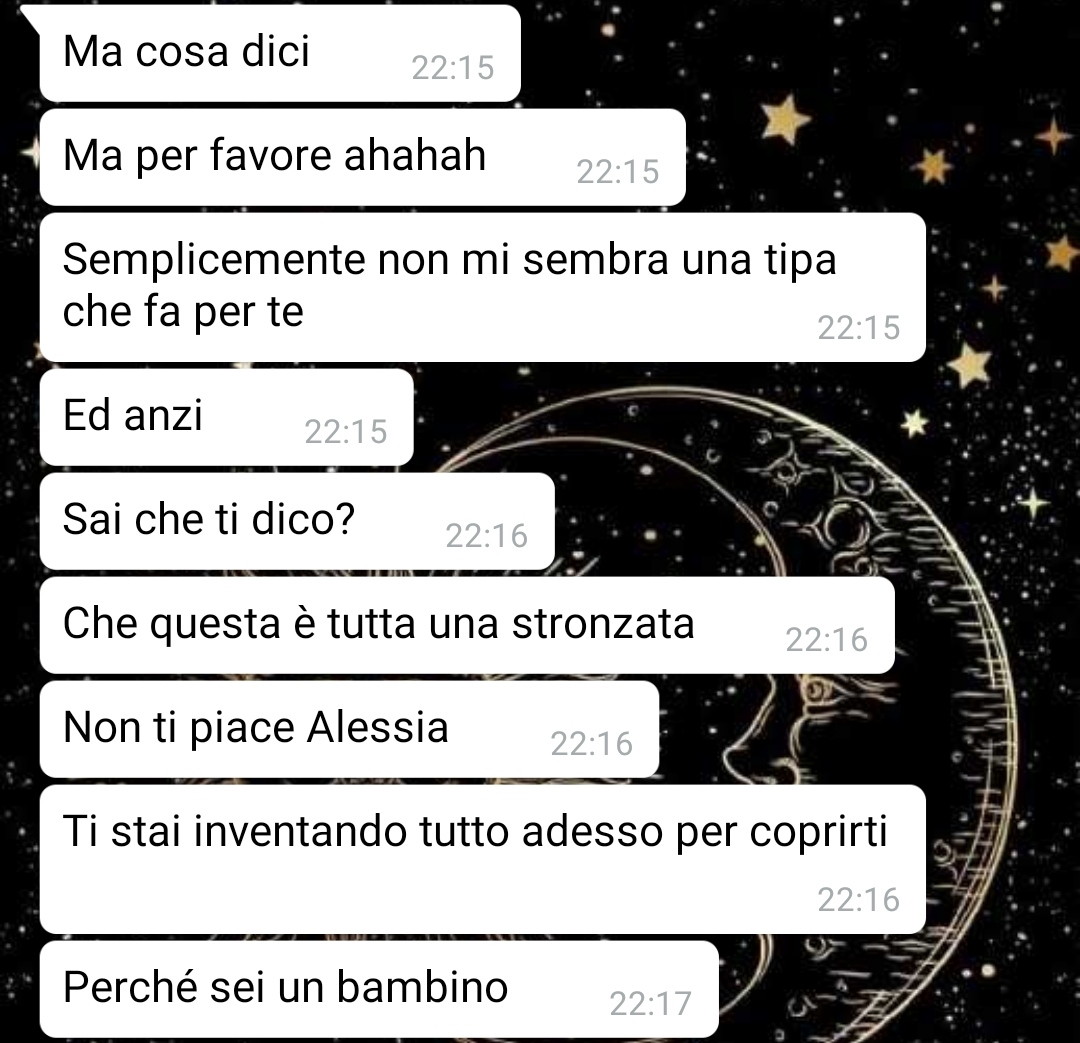Tap the large gold star at the top of the wallpaper
This screenshot has height=1043, width=1080.
(785, 118)
